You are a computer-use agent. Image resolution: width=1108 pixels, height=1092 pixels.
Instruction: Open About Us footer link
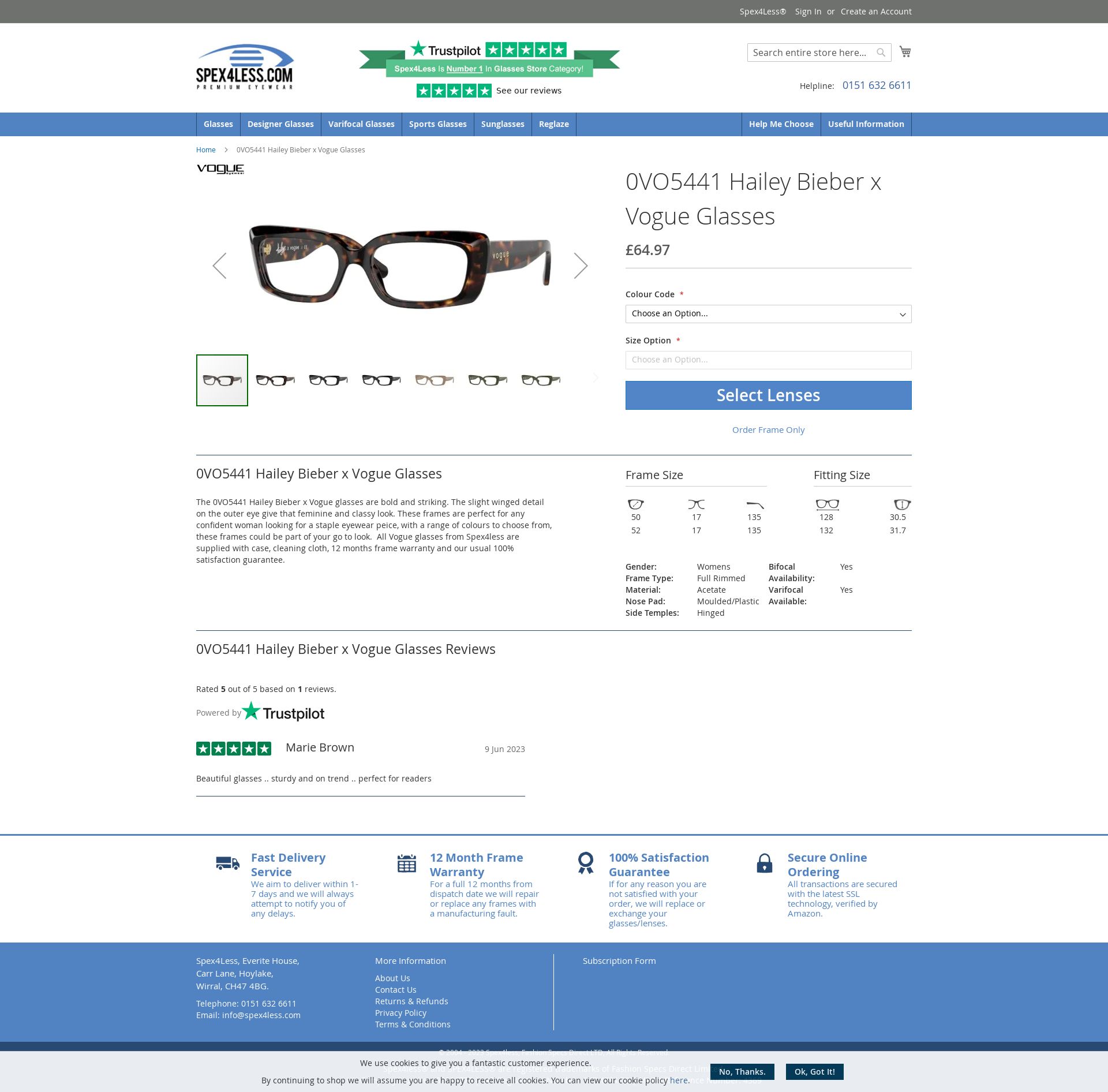(x=392, y=978)
